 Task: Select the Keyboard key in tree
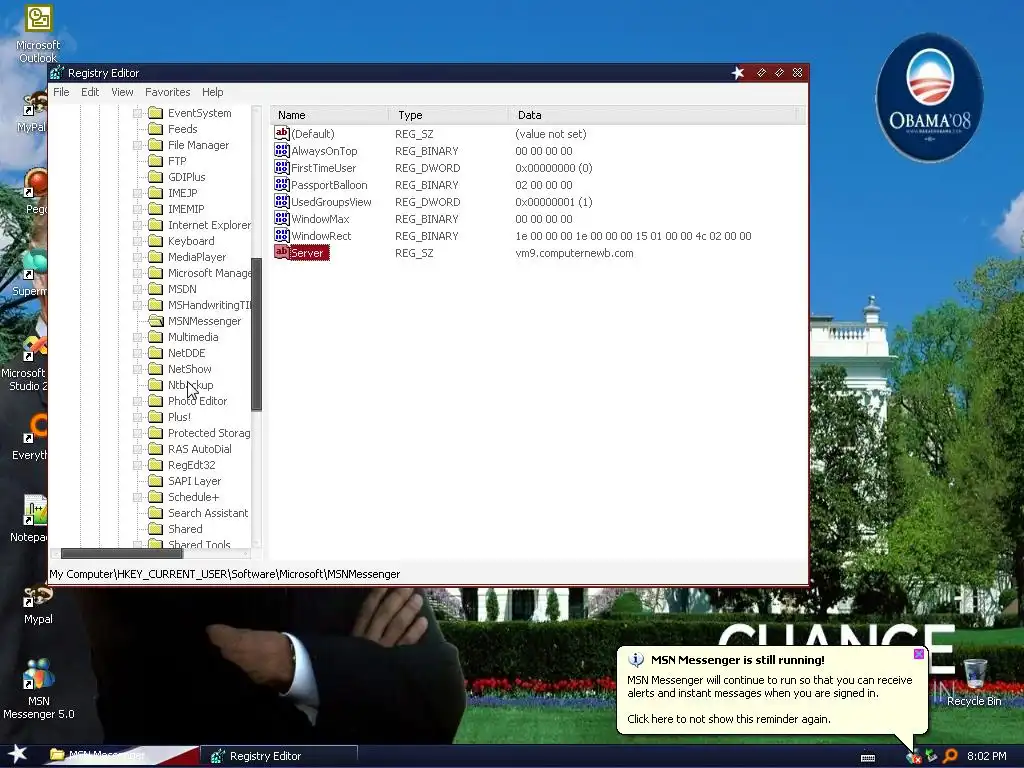tap(191, 241)
